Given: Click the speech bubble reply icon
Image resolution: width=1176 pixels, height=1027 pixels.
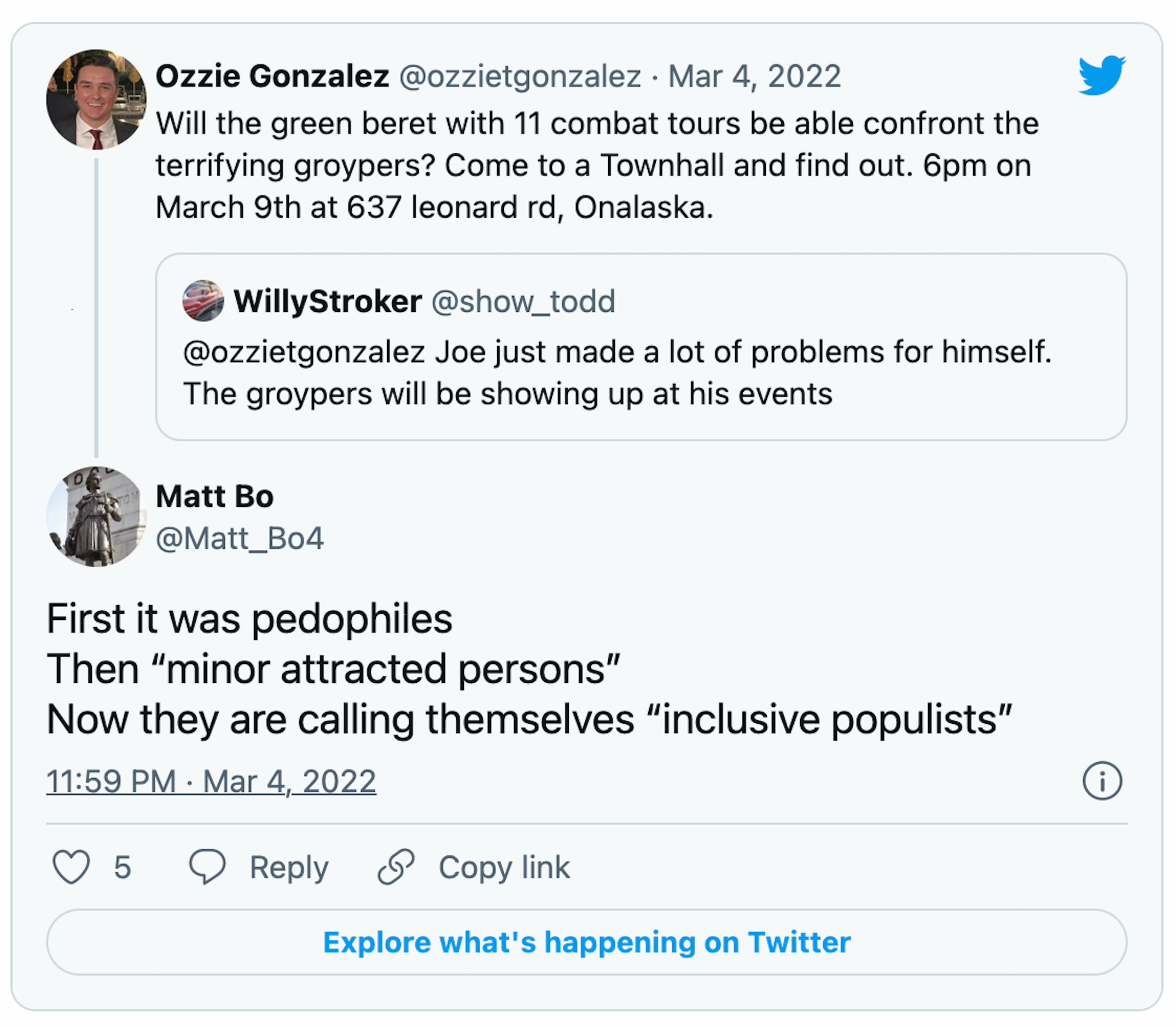Looking at the screenshot, I should pyautogui.click(x=207, y=866).
